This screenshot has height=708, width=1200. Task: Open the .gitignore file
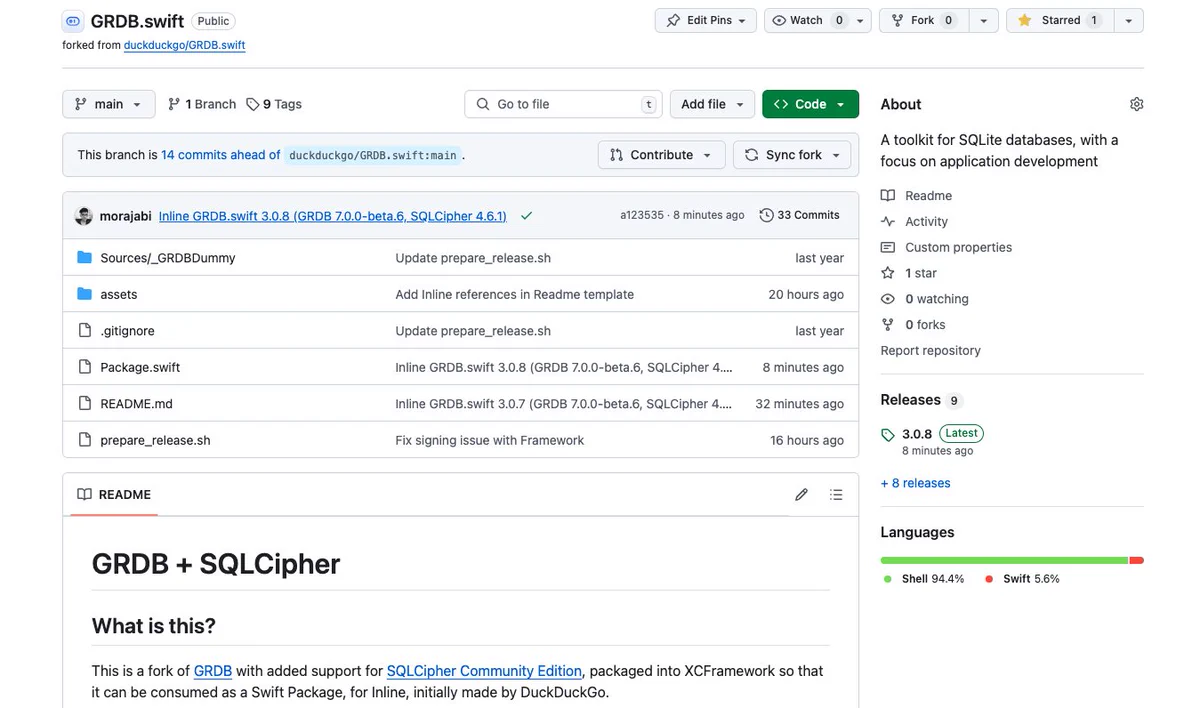point(127,331)
